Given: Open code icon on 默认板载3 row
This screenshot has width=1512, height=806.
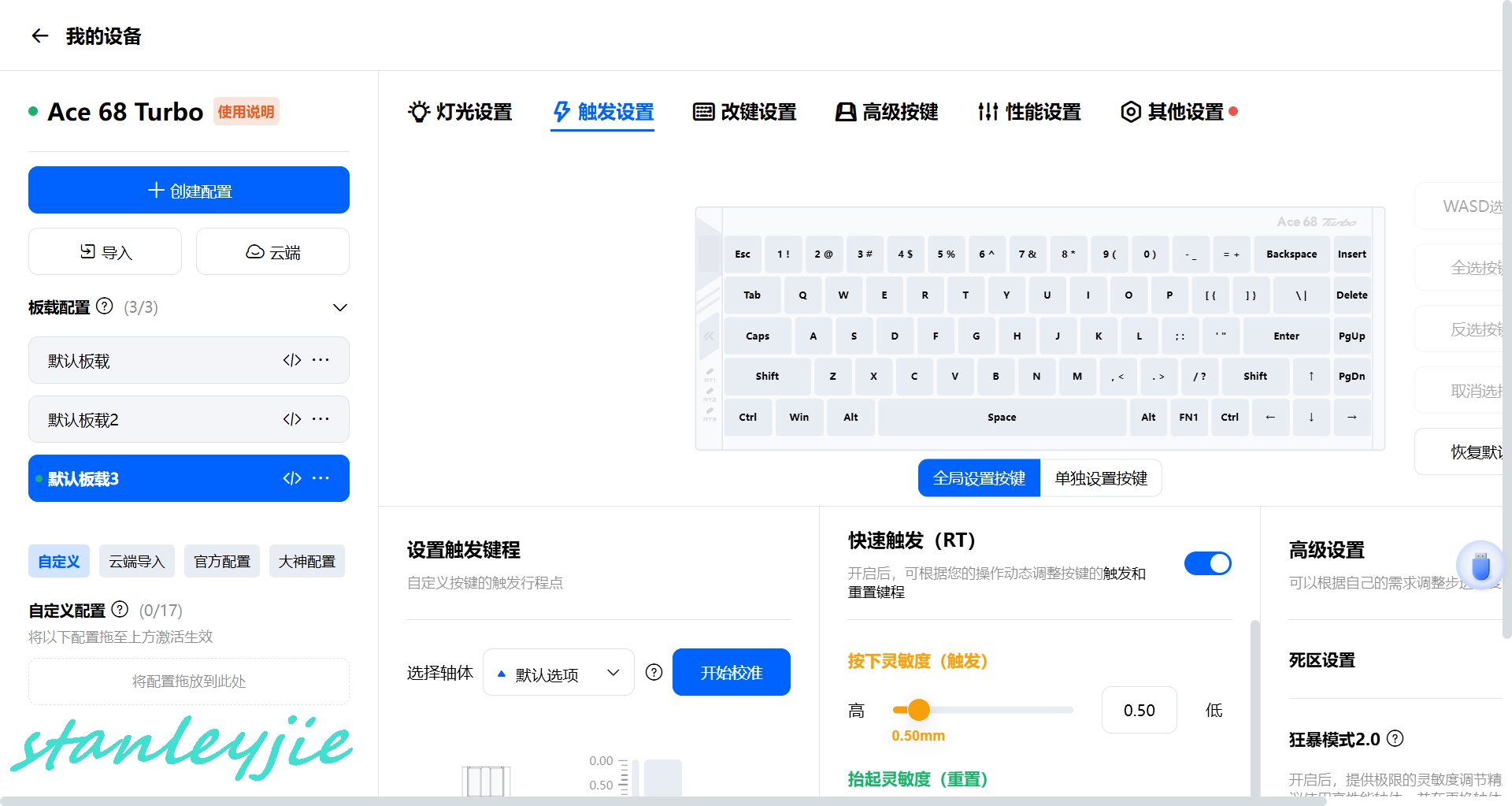Looking at the screenshot, I should pyautogui.click(x=292, y=478).
